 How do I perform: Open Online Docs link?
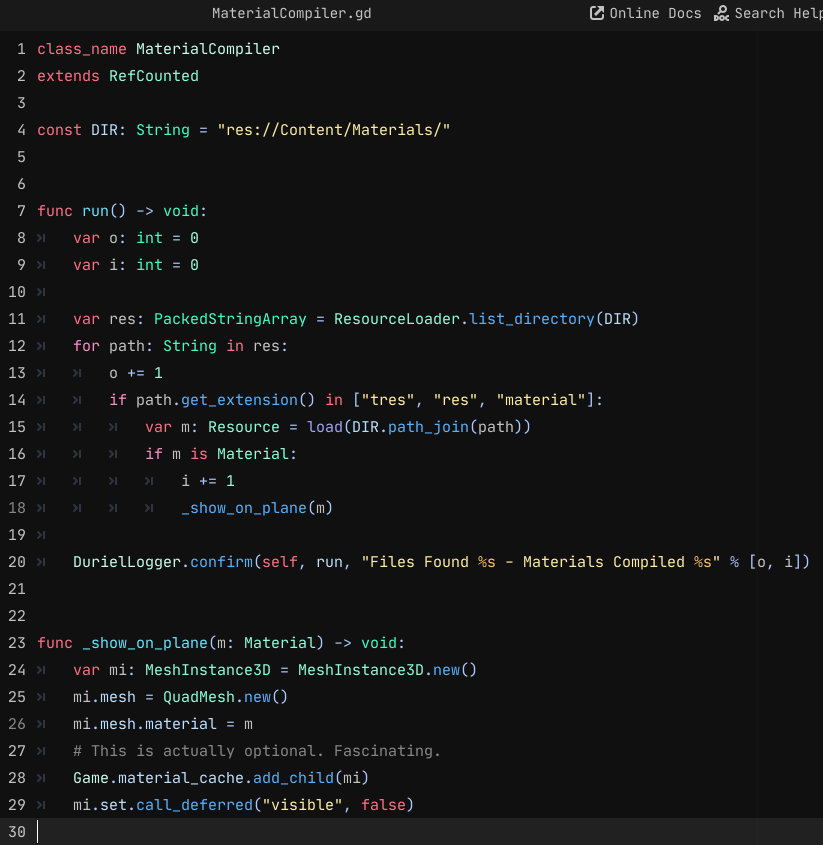click(646, 13)
